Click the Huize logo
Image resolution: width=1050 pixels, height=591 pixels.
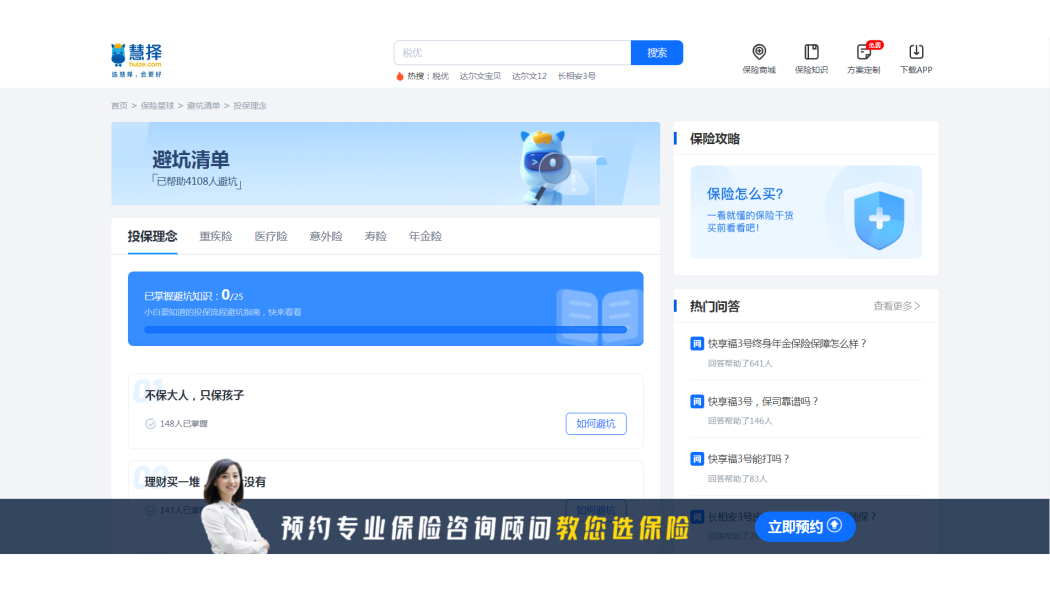pos(137,60)
